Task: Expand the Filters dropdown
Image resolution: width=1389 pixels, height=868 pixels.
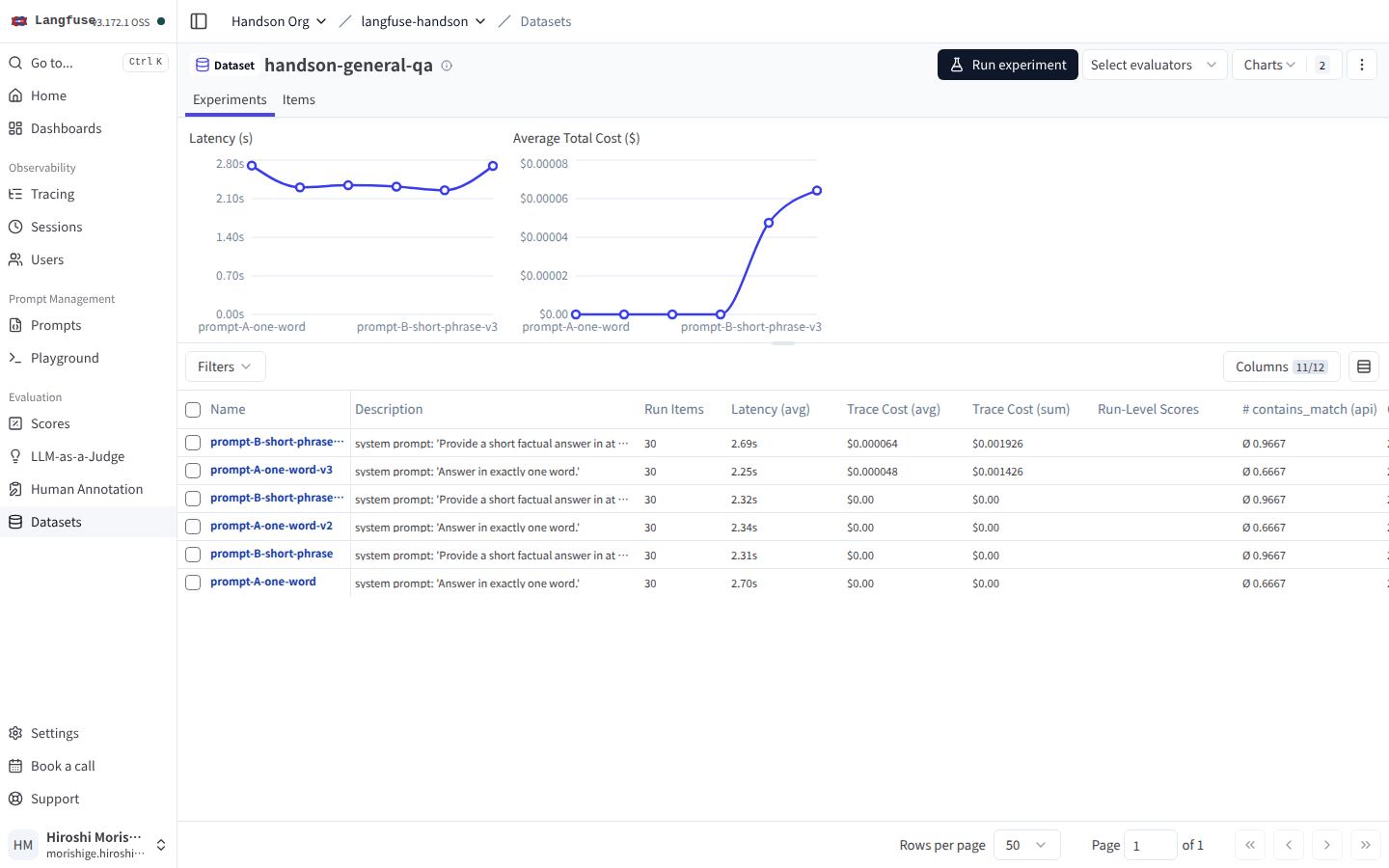Action: [225, 366]
